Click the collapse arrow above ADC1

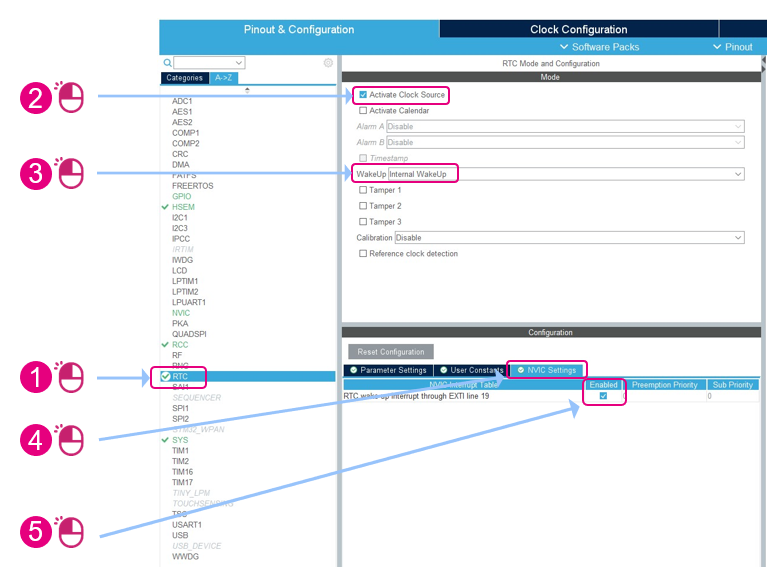coord(247,90)
